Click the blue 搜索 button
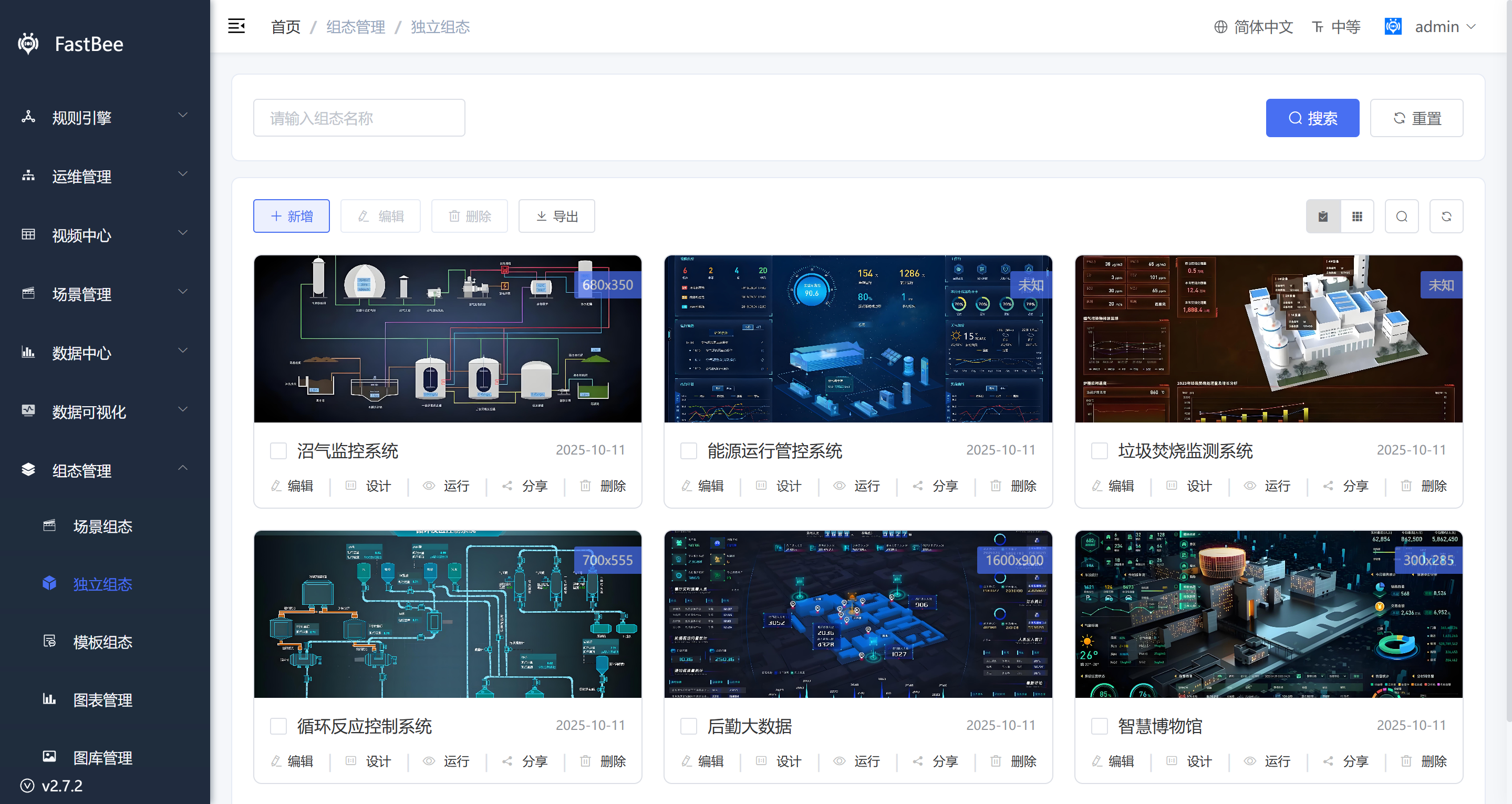This screenshot has width=1512, height=804. [x=1312, y=118]
